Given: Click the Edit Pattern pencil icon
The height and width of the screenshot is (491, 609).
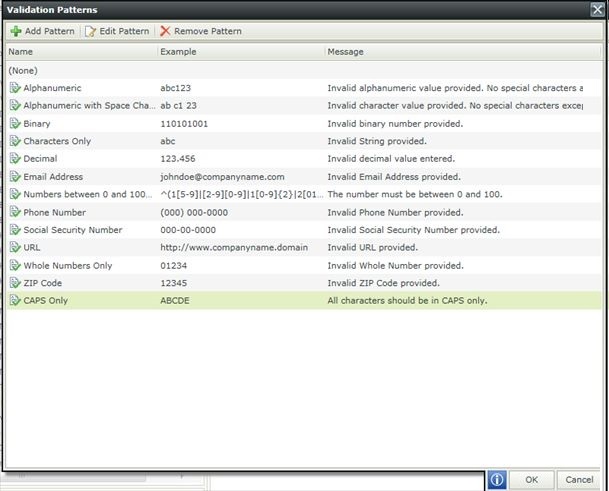Looking at the screenshot, I should click(90, 31).
